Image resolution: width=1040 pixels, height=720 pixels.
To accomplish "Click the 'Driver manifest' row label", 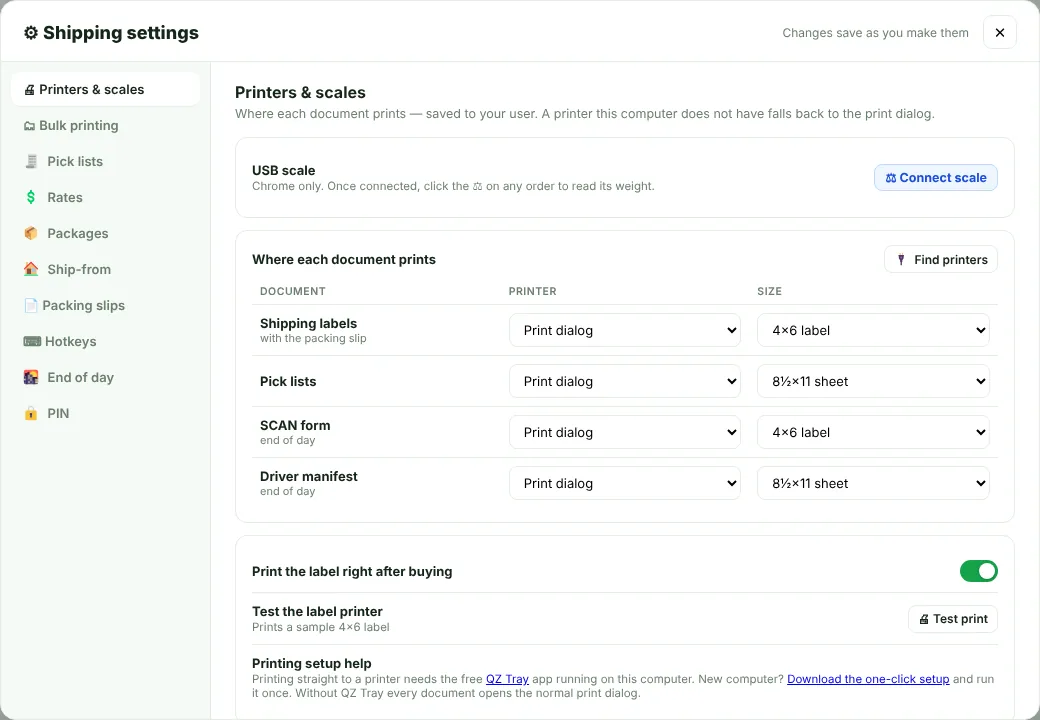I will [308, 477].
